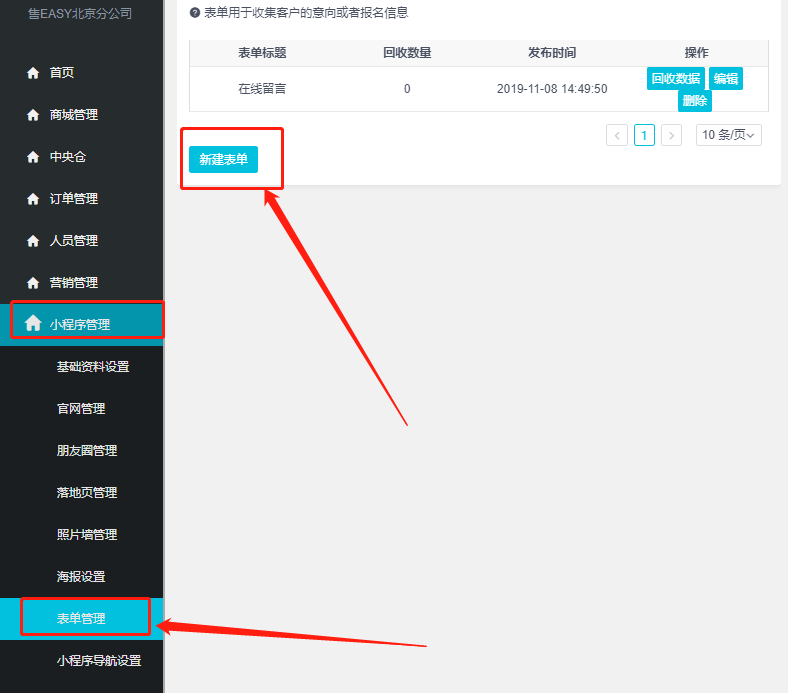Click the 表单标题 column header

(262, 53)
